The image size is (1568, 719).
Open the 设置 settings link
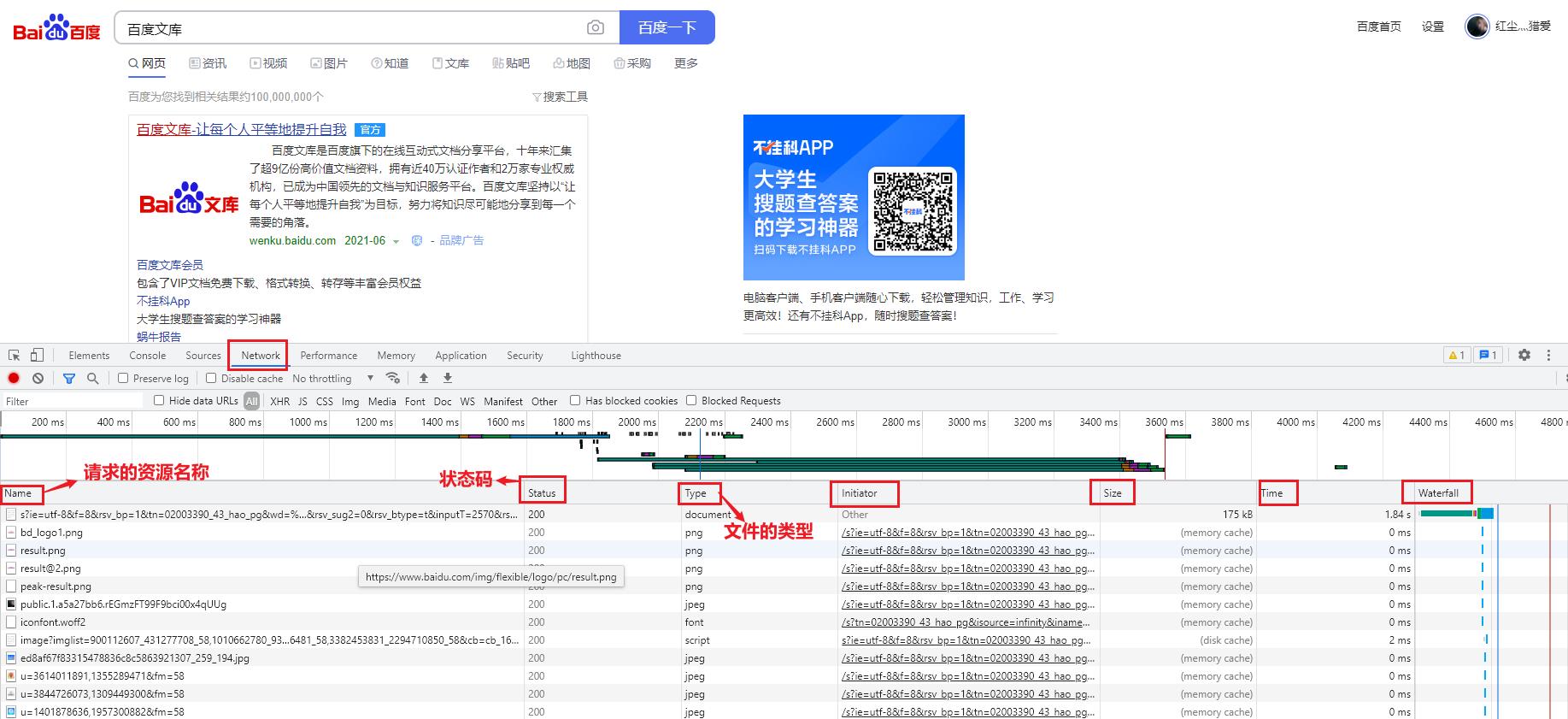pyautogui.click(x=1433, y=27)
